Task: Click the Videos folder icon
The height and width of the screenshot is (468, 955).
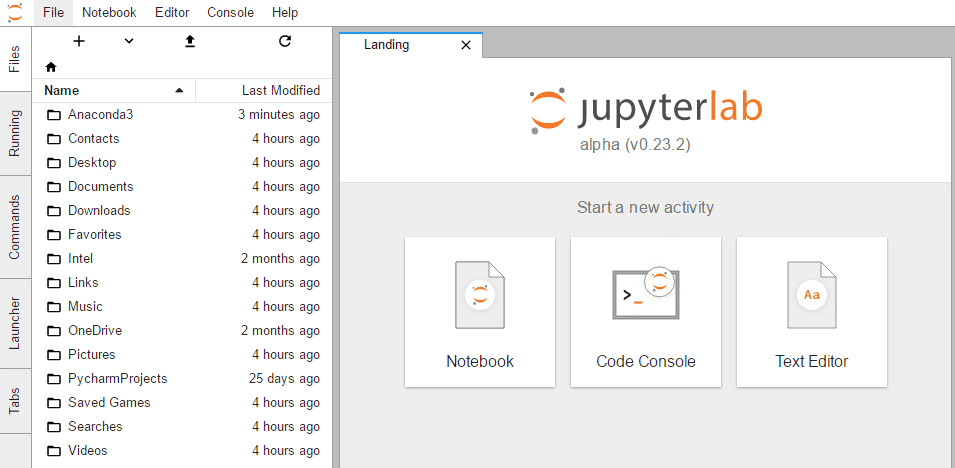Action: click(x=55, y=451)
